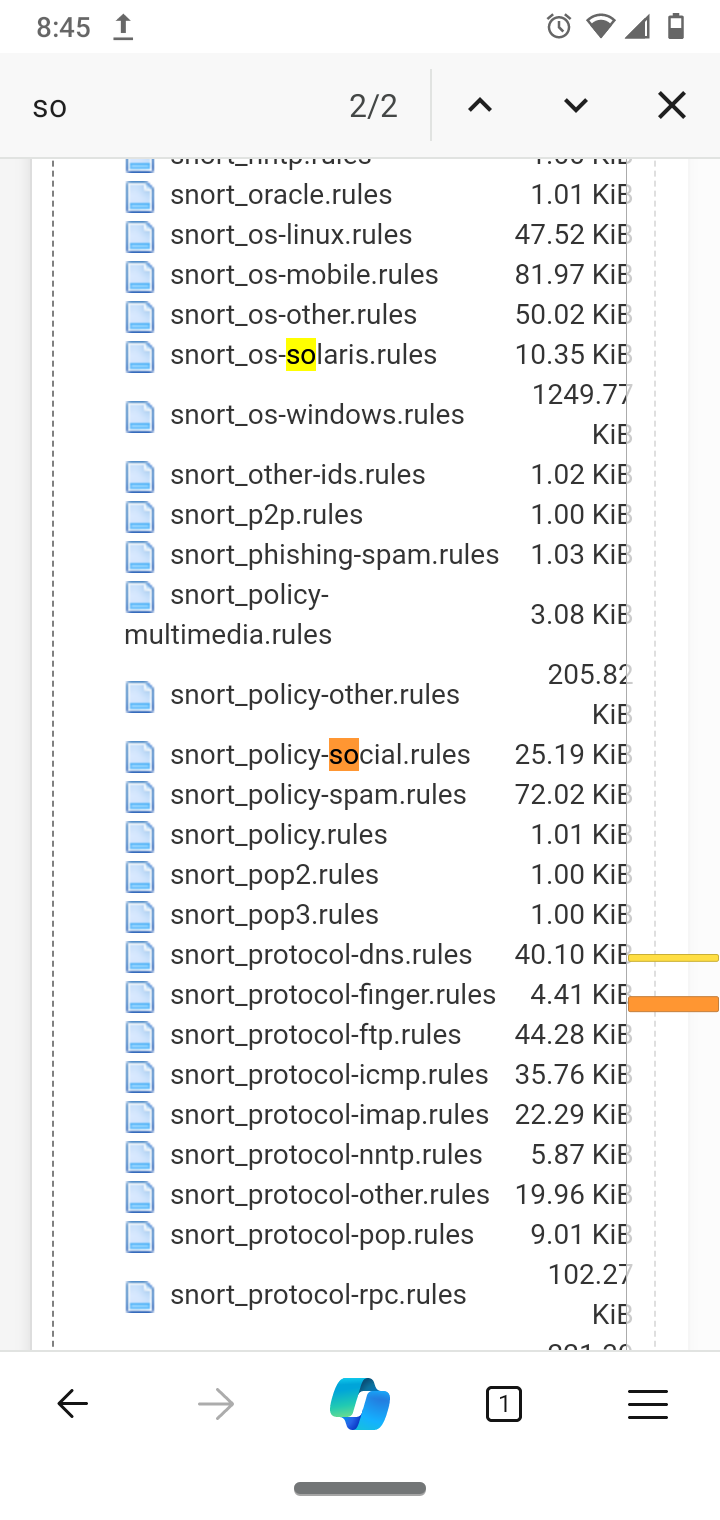Screen dimensions: 720x1520
Task: Close the find-in-page bar
Action: 672,105
